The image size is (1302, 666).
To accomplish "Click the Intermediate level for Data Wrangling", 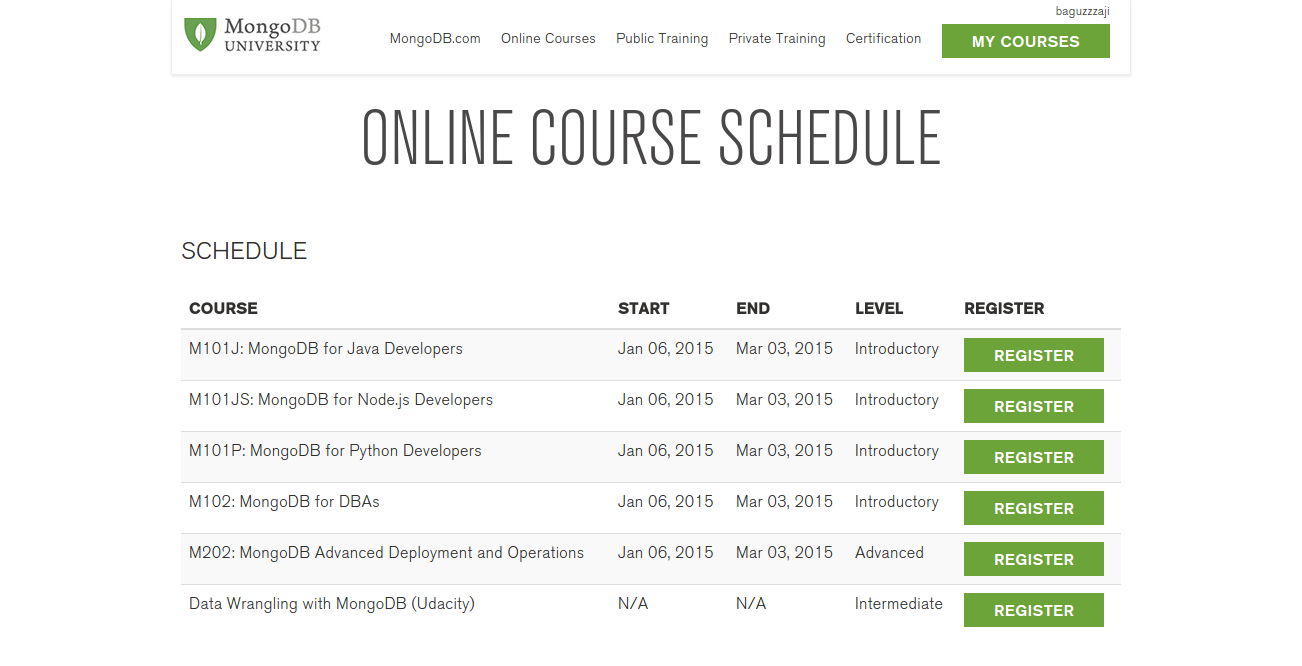I will (899, 604).
